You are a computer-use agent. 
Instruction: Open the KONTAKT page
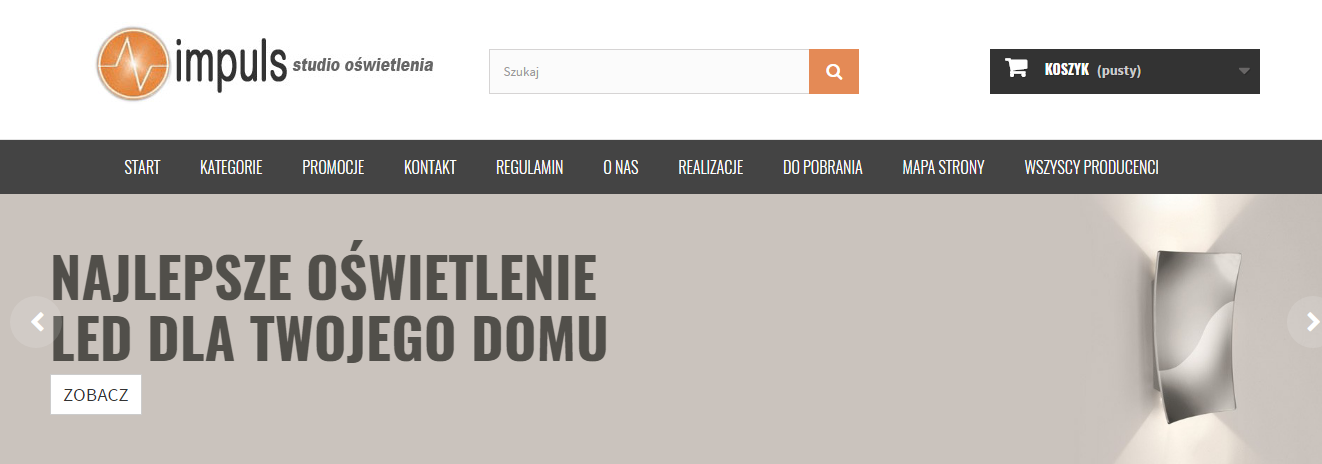(430, 168)
